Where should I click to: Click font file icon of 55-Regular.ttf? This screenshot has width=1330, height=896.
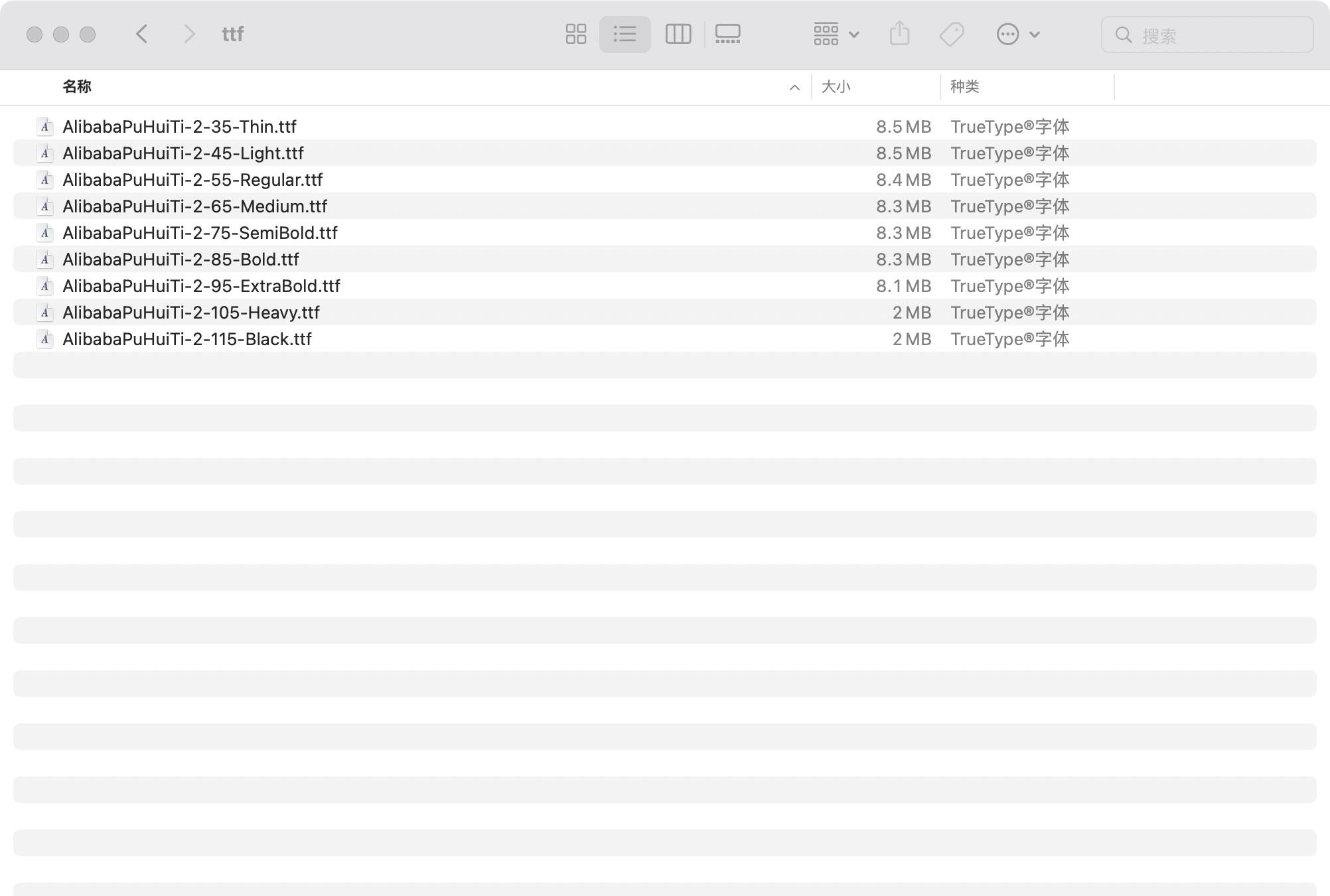click(x=44, y=179)
